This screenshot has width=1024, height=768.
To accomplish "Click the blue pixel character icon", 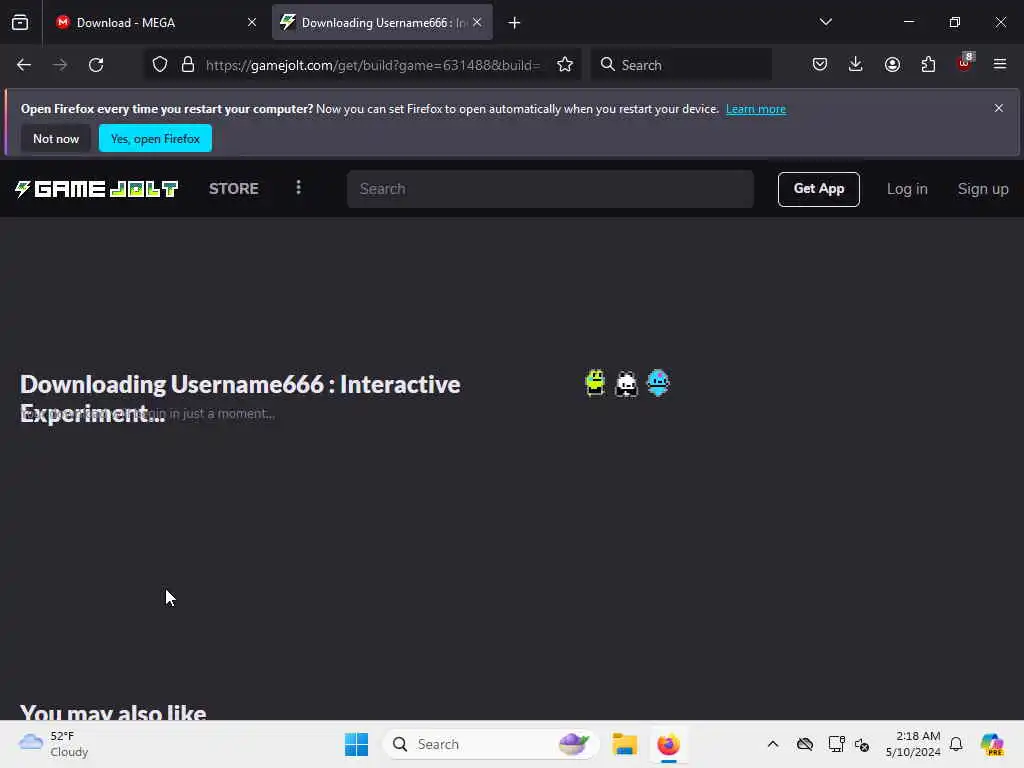I will 658,383.
